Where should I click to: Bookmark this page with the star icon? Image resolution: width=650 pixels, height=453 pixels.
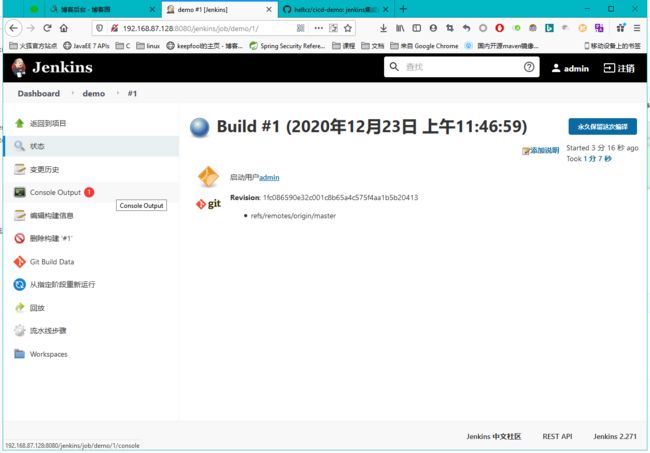point(348,28)
